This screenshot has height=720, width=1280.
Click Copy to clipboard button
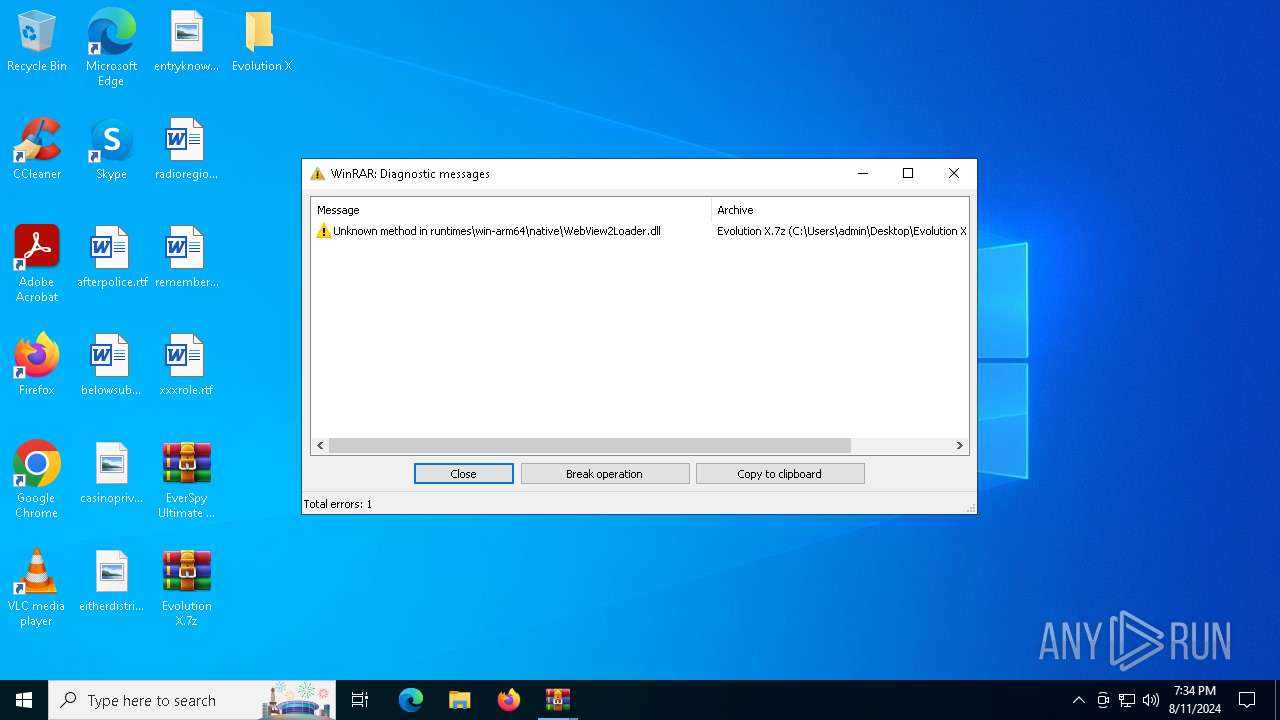point(780,474)
